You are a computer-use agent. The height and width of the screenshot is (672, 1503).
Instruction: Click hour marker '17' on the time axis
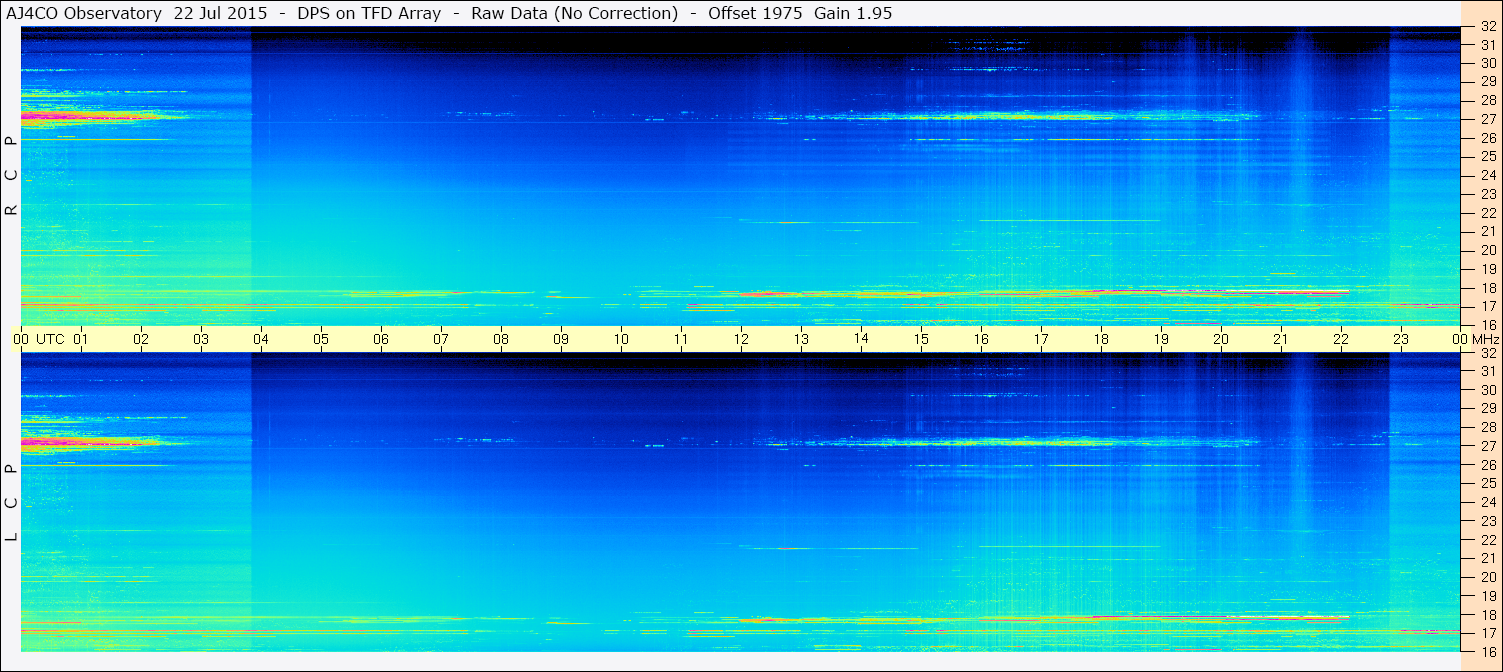point(1041,339)
